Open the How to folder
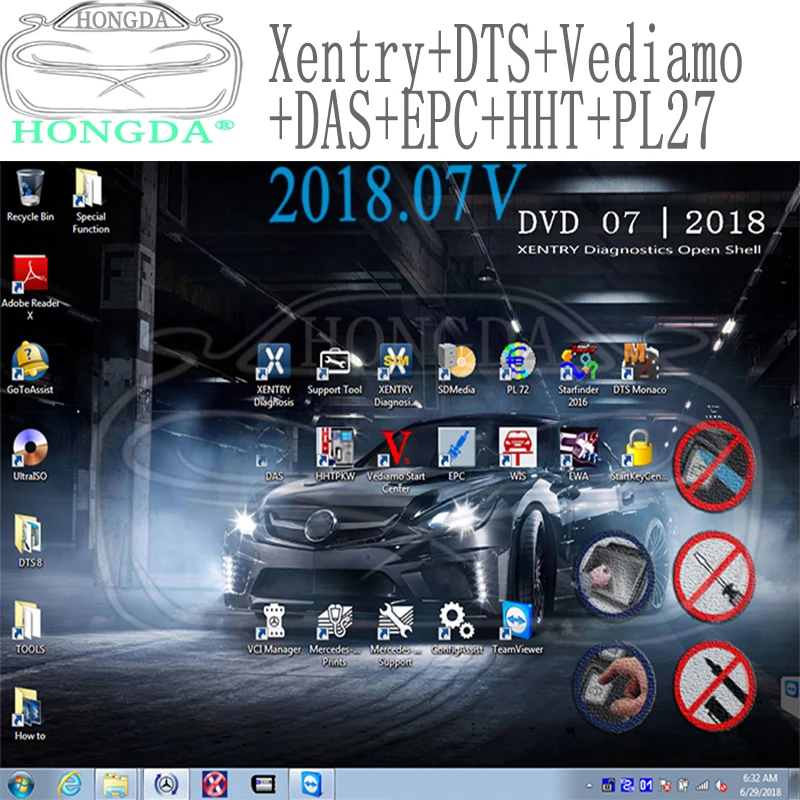Screen dimensions: 800x800 coord(30,714)
